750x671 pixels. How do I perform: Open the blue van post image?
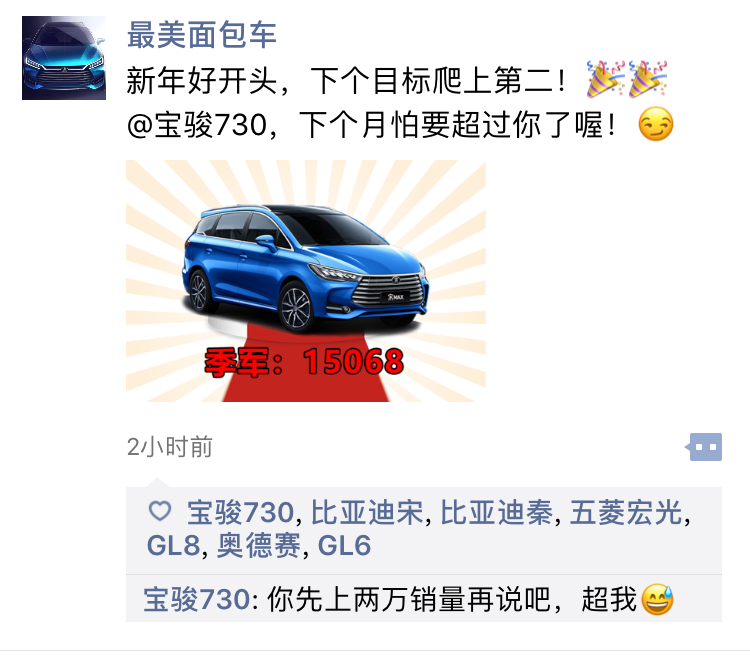306,281
